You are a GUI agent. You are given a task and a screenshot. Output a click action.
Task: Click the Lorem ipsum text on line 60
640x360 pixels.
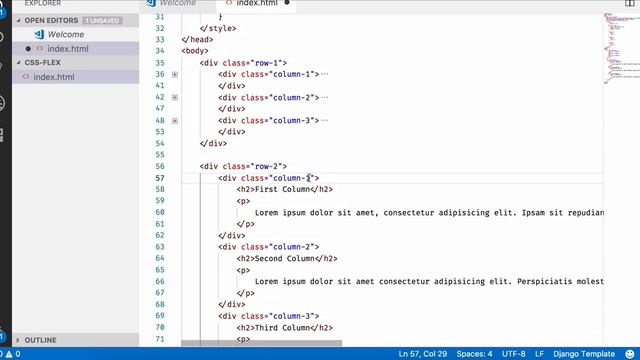(x=429, y=213)
